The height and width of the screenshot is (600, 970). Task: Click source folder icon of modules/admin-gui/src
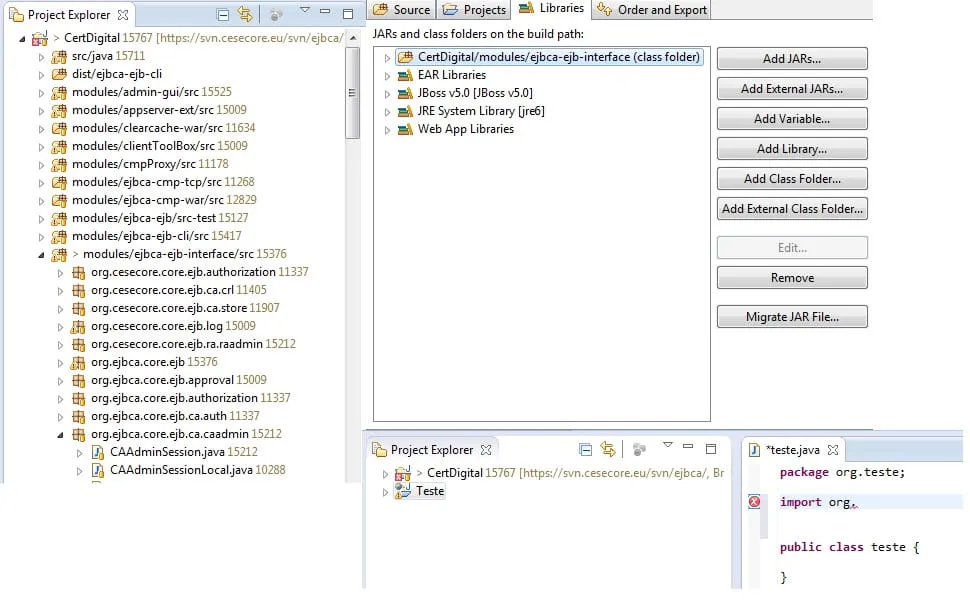pyautogui.click(x=59, y=93)
